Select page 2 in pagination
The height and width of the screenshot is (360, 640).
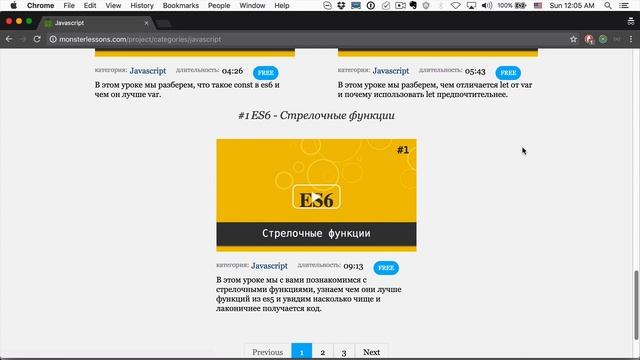[x=322, y=352]
